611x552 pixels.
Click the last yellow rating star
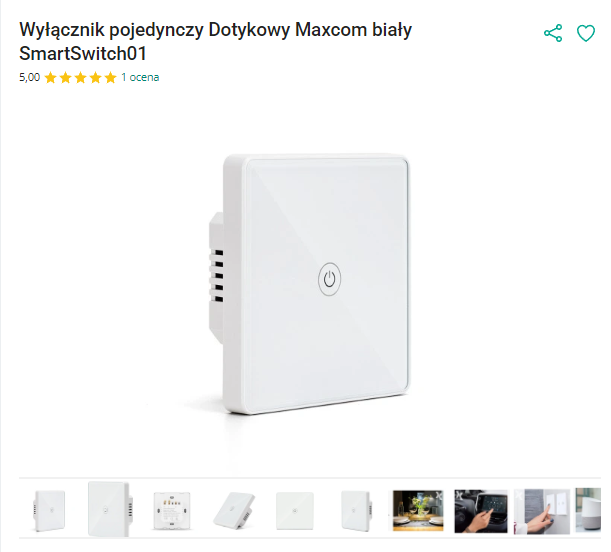coord(110,78)
